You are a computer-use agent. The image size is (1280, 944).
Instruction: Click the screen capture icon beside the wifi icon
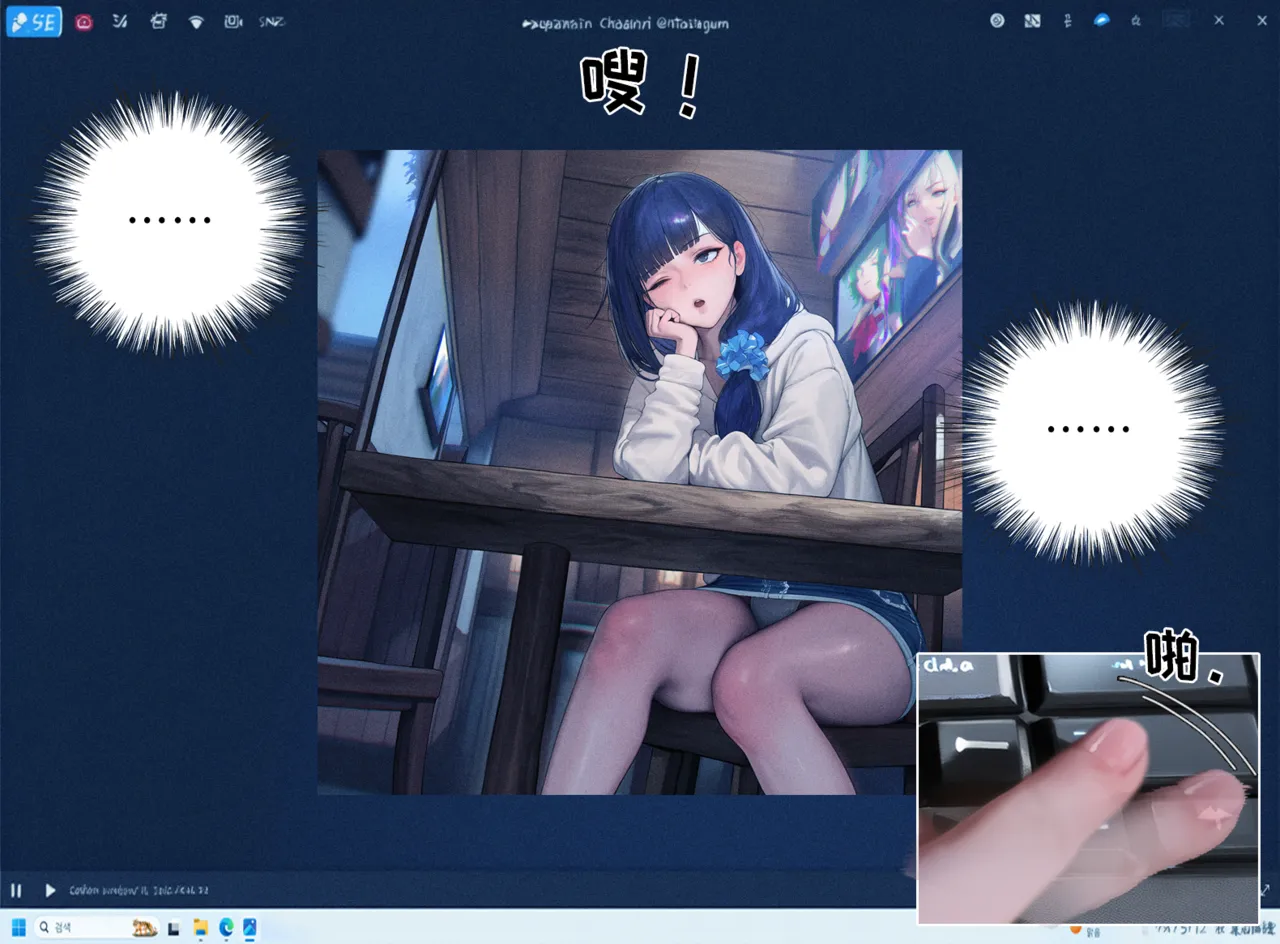(233, 21)
